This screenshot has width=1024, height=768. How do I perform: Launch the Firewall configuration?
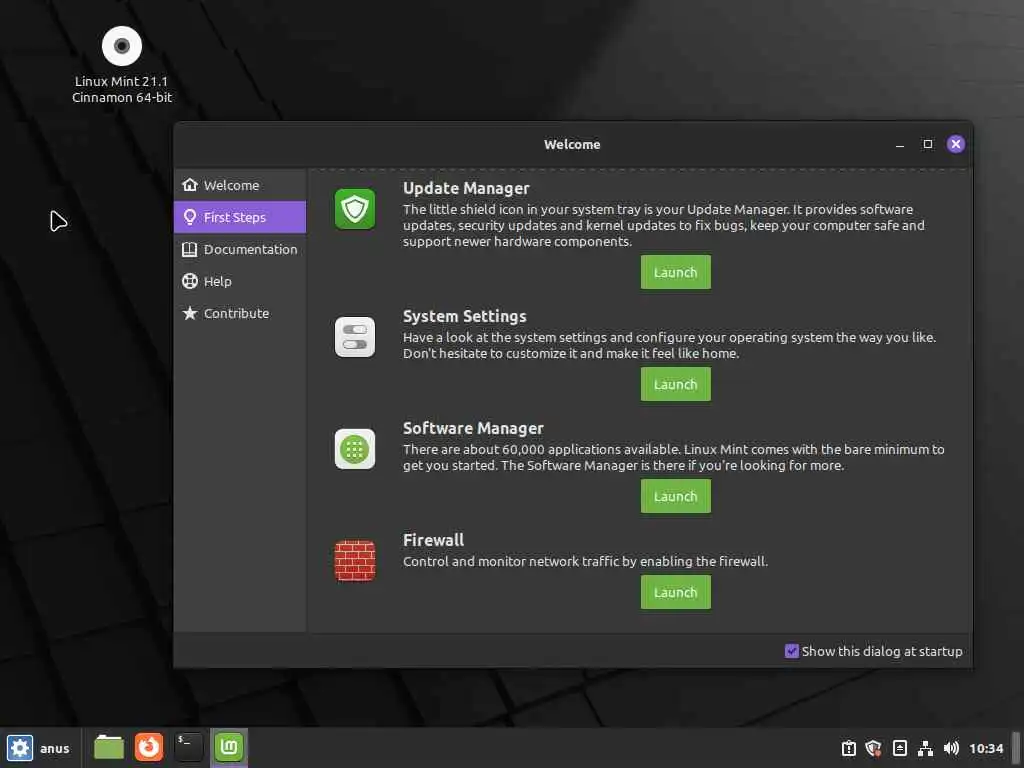point(675,592)
